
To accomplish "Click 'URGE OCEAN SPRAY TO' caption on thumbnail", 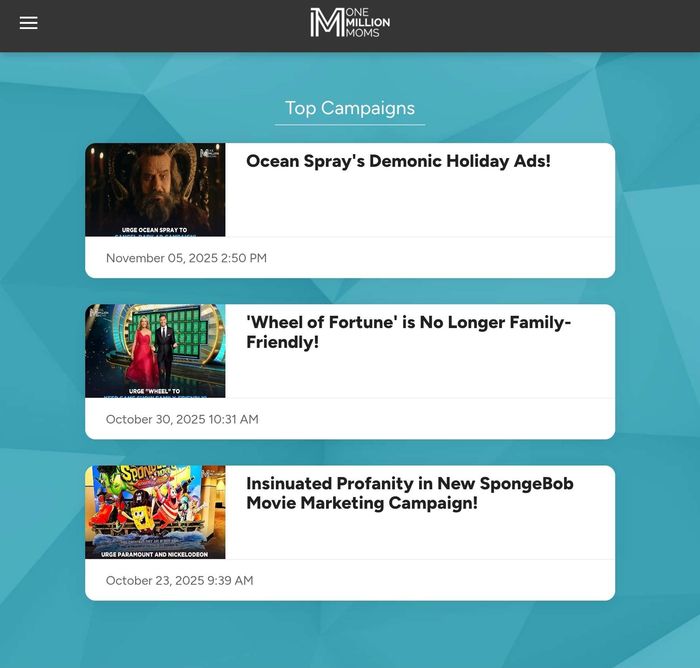I will tap(155, 230).
